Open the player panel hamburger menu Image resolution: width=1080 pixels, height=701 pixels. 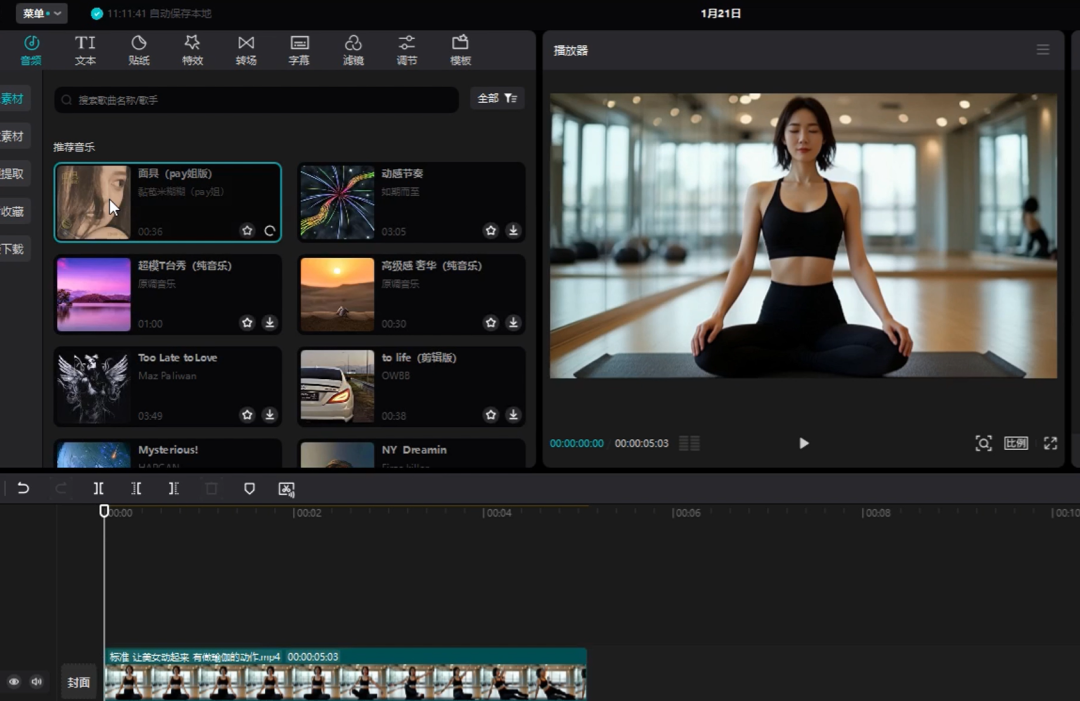click(1043, 50)
